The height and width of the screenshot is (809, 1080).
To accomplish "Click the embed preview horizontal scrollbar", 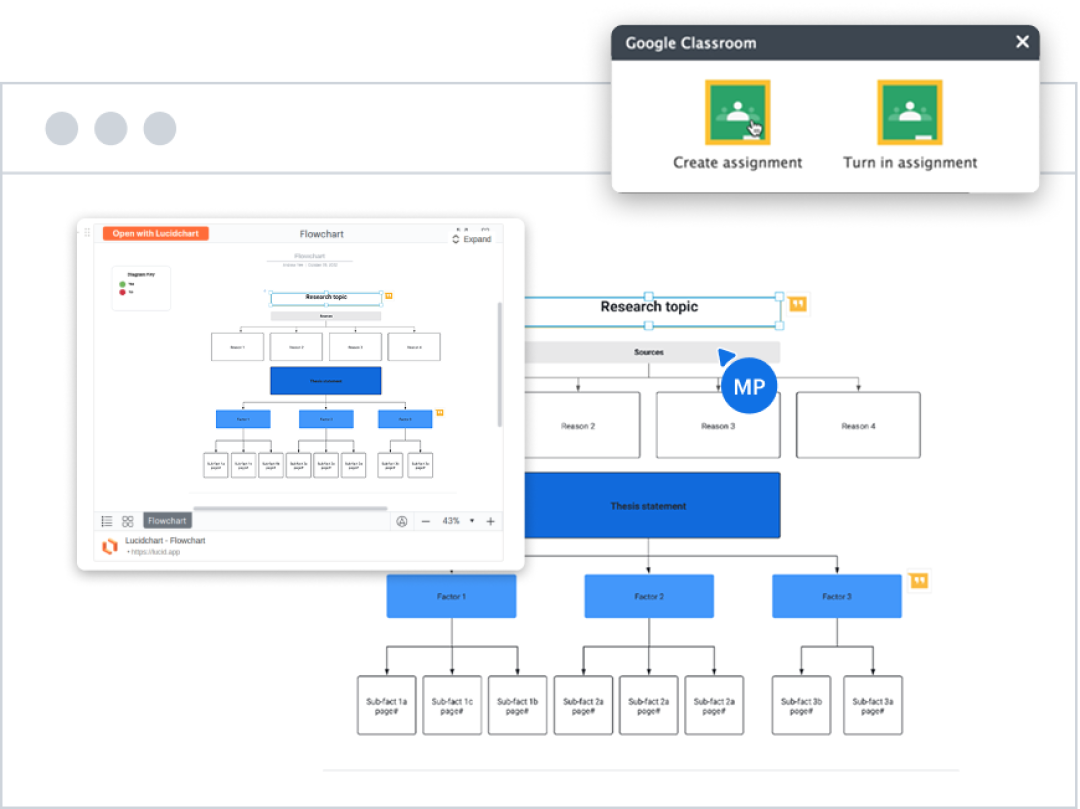I will pyautogui.click(x=290, y=508).
